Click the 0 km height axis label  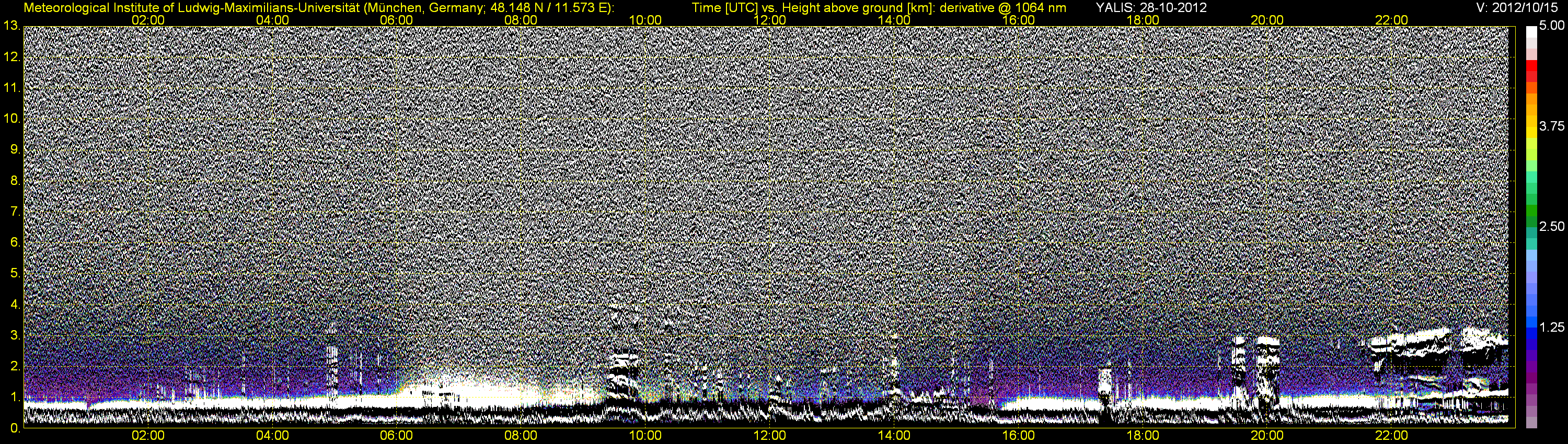coord(15,429)
